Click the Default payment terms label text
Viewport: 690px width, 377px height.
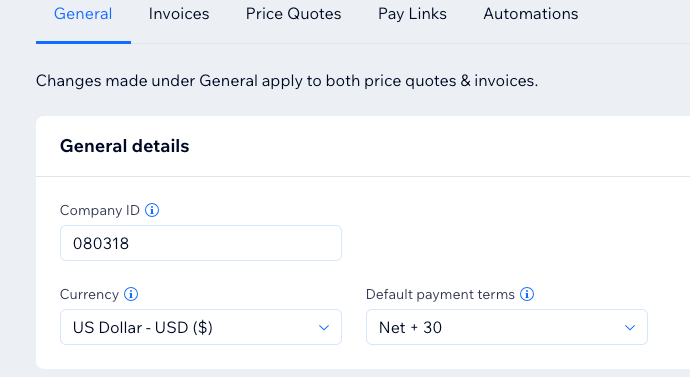click(x=440, y=294)
